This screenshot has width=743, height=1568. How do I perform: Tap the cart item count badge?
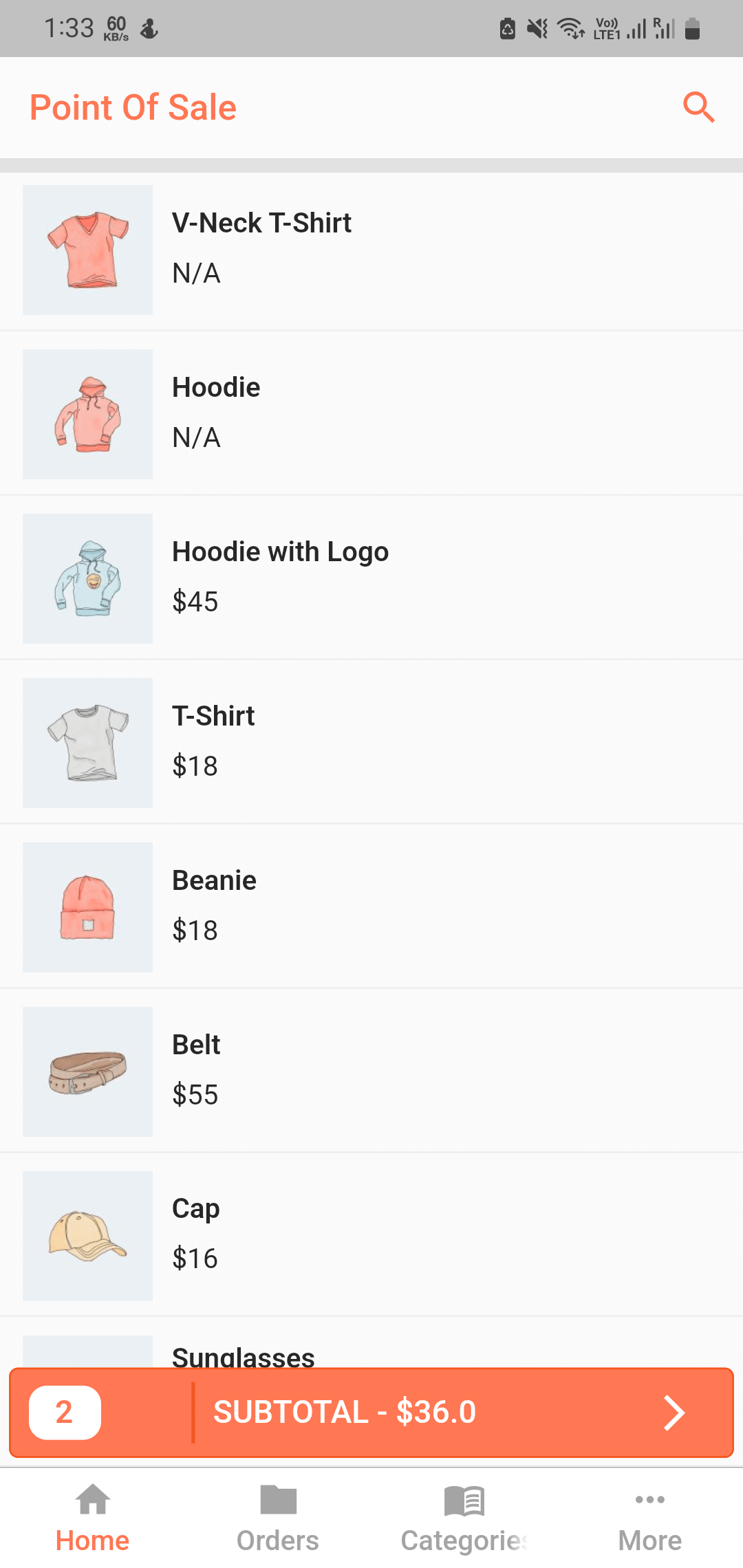(65, 1413)
